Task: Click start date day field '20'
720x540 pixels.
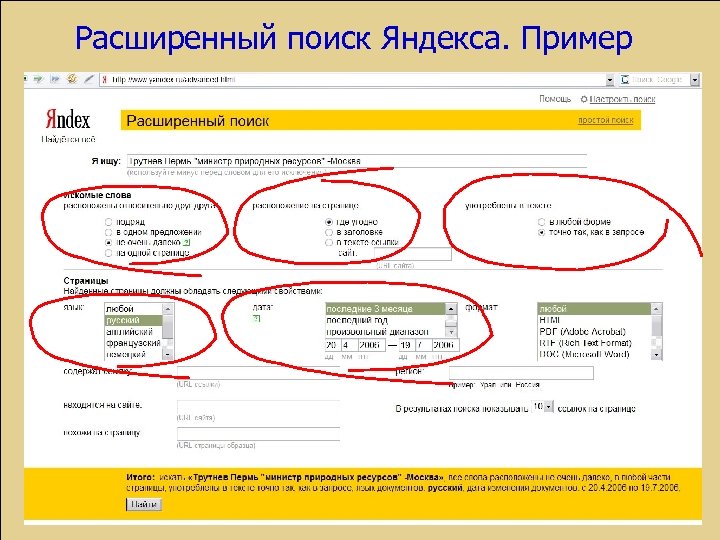Action: point(332,344)
